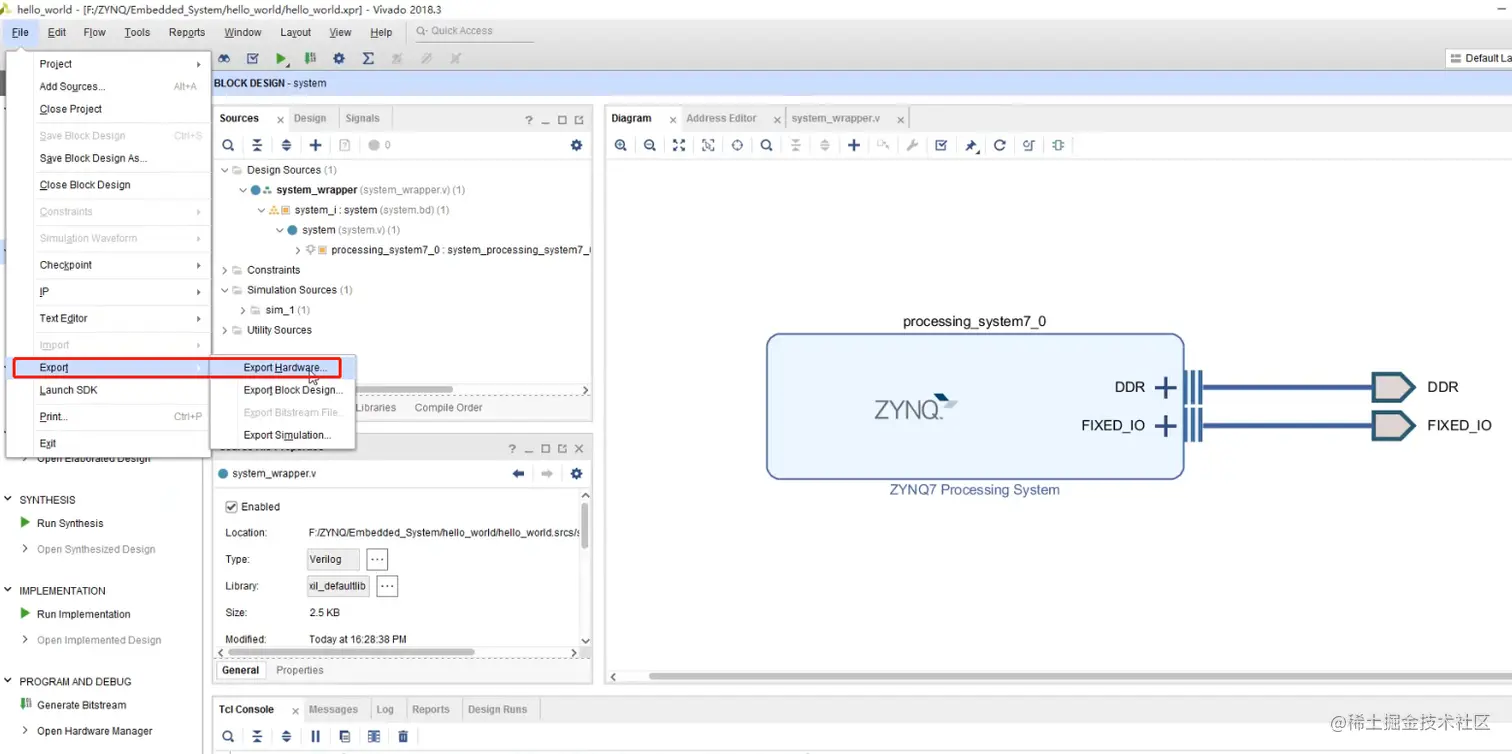The height and width of the screenshot is (754, 1512).
Task: Open the Source File Properties gear icon
Action: pyautogui.click(x=576, y=473)
